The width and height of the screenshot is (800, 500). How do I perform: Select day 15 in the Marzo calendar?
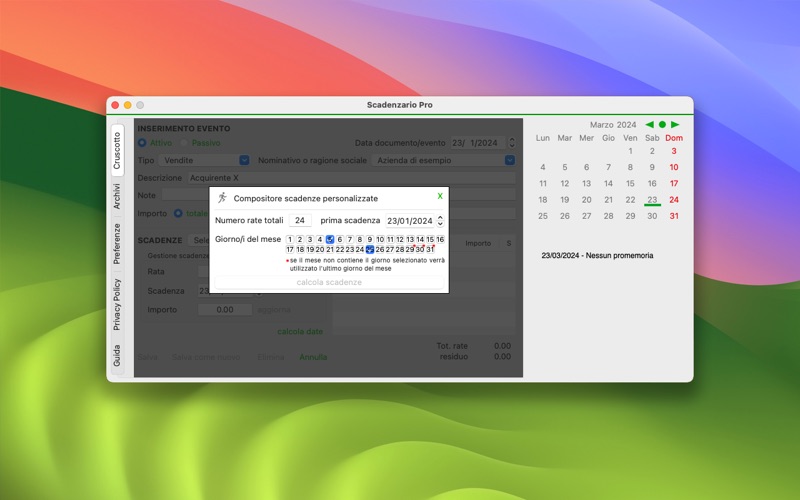click(630, 184)
